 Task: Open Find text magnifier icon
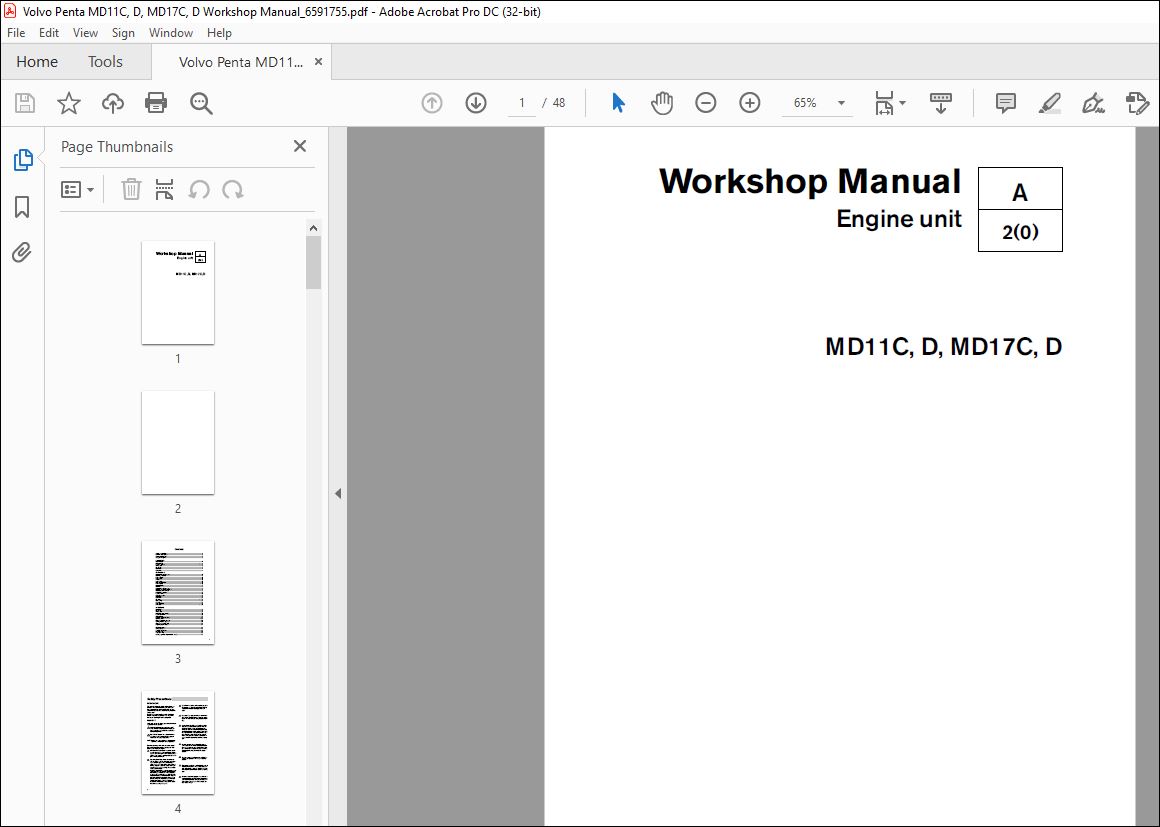click(x=201, y=103)
